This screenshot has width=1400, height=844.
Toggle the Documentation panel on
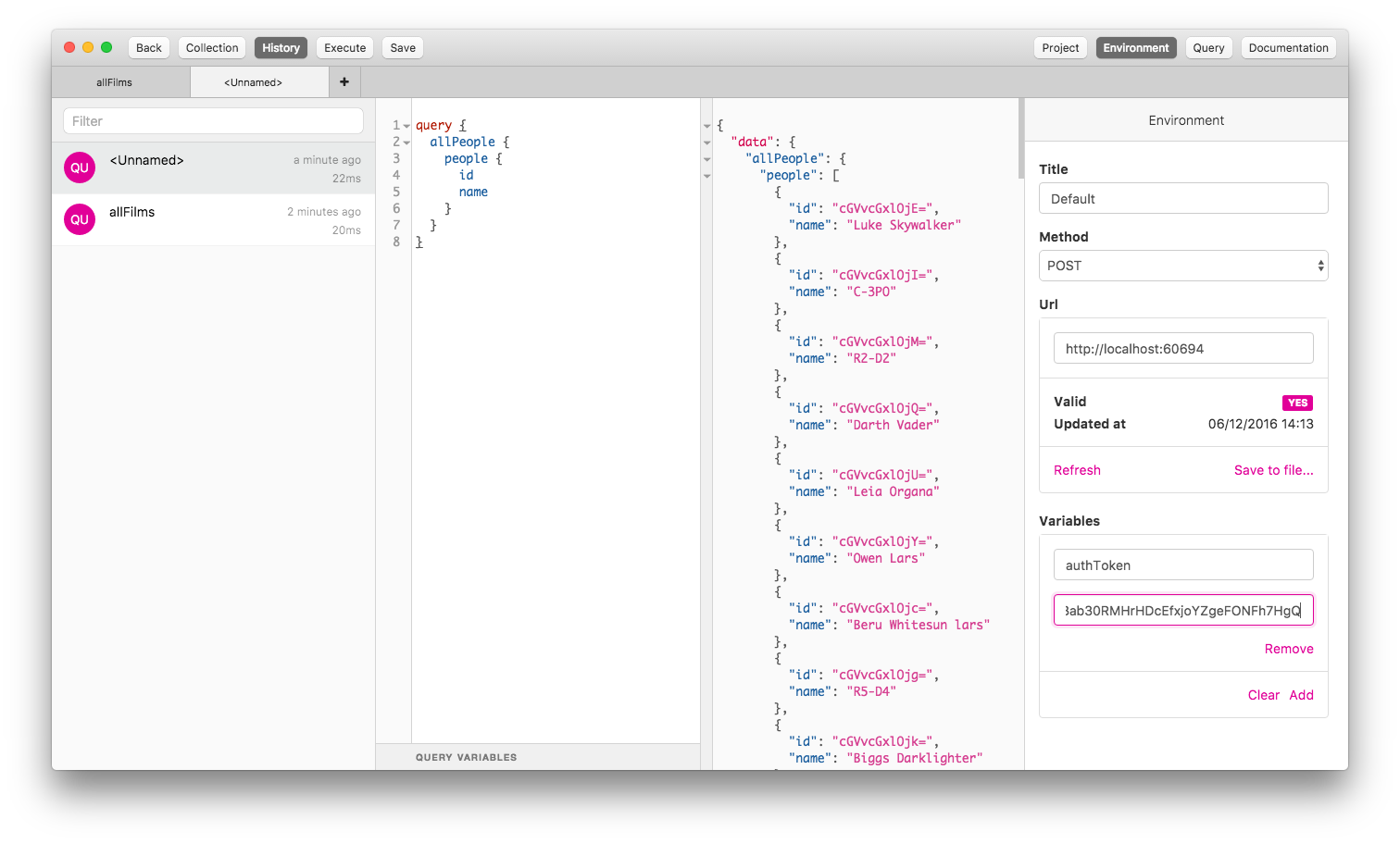click(1288, 48)
